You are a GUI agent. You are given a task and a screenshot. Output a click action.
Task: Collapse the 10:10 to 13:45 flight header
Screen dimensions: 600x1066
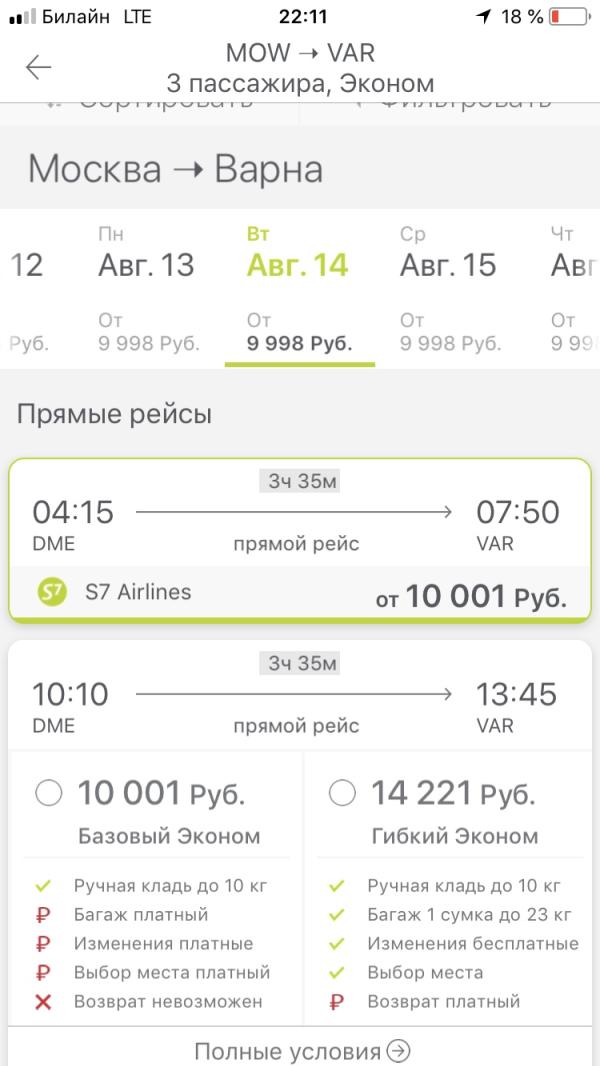click(x=300, y=694)
